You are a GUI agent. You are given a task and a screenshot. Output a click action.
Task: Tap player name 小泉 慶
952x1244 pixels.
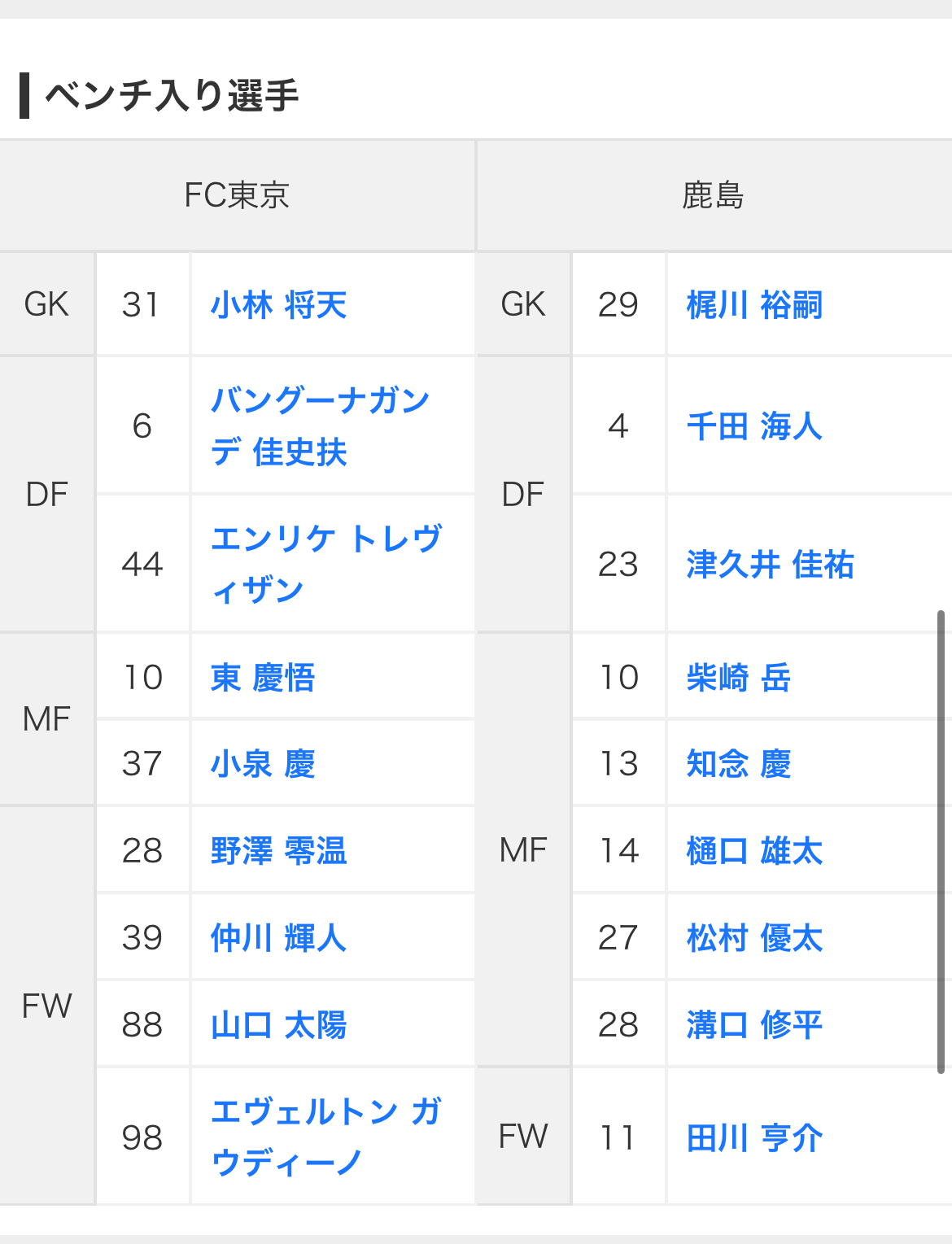point(262,764)
